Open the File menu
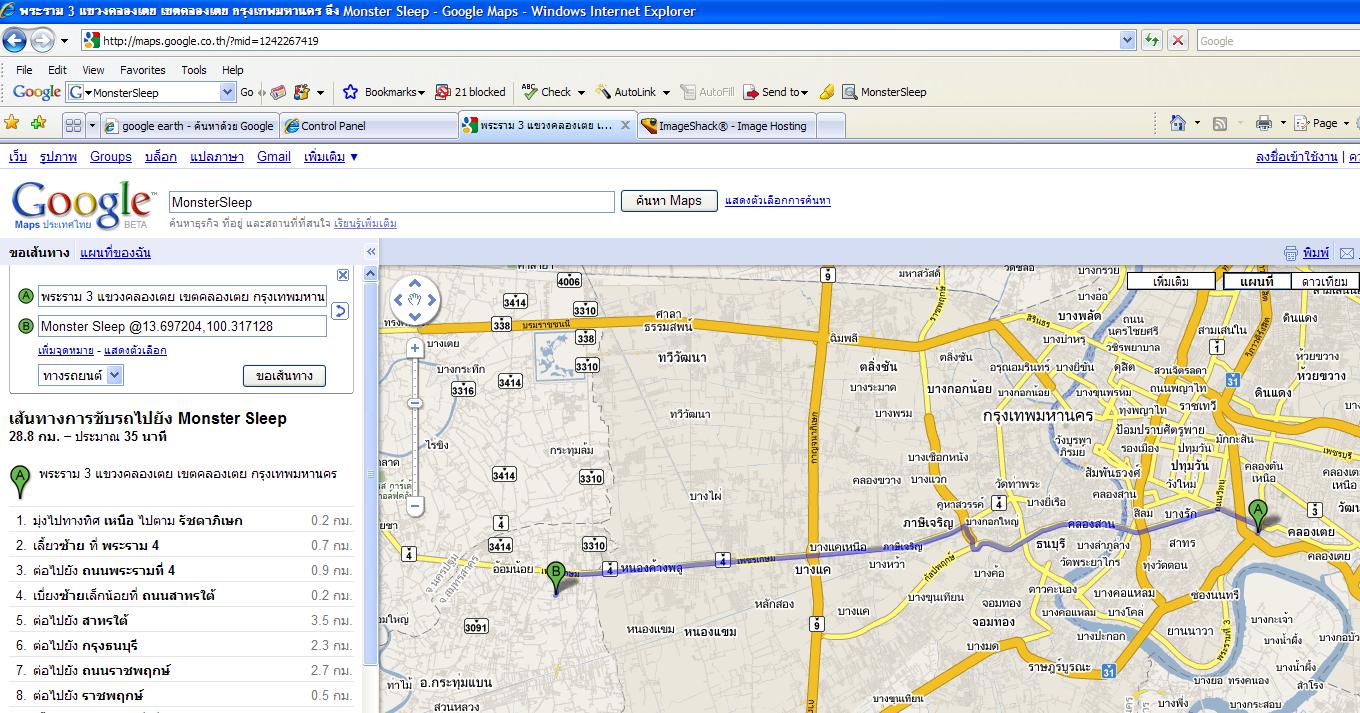Image resolution: width=1360 pixels, height=713 pixels. pyautogui.click(x=24, y=70)
